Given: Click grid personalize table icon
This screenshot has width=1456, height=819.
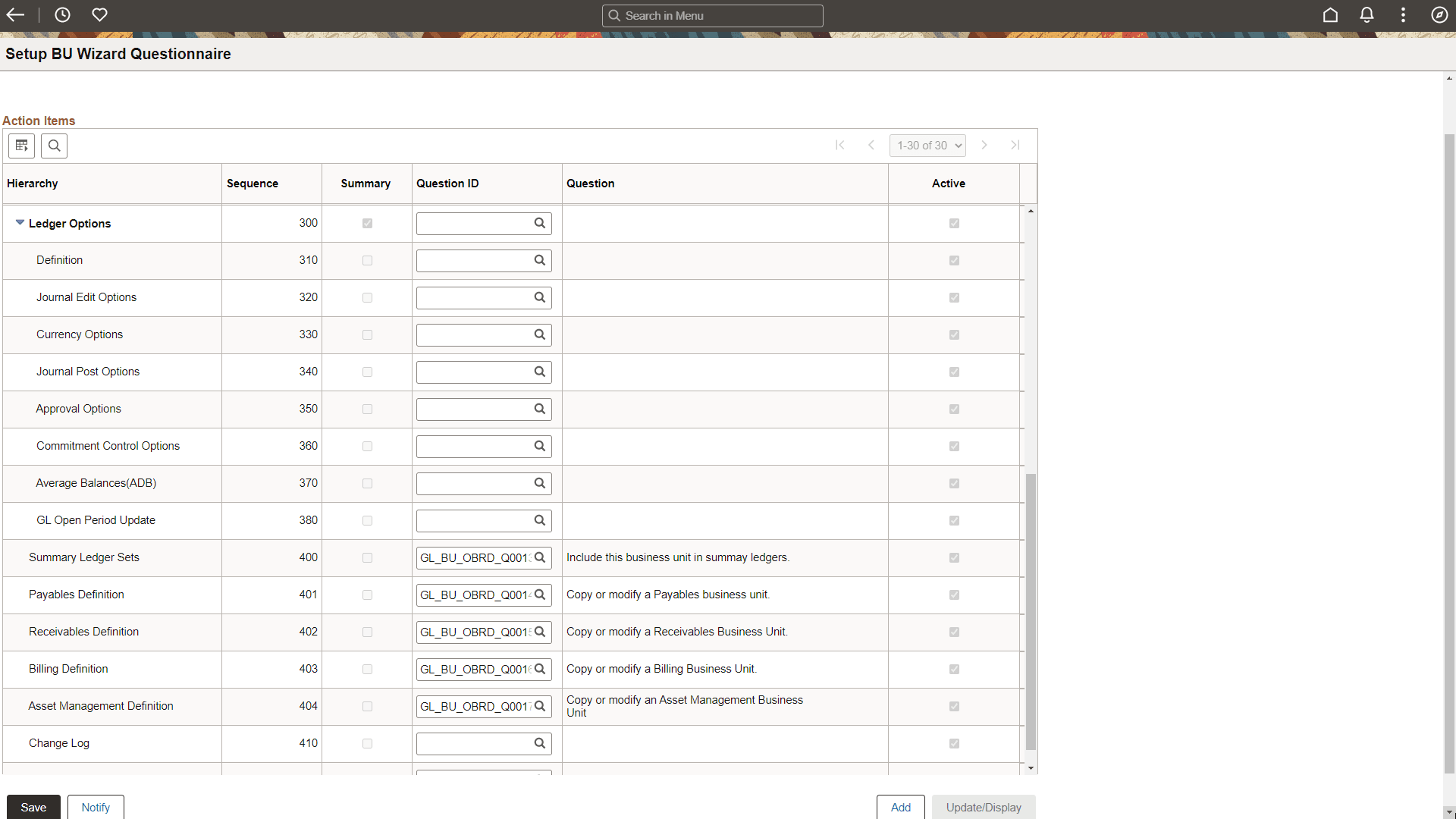Looking at the screenshot, I should [21, 146].
